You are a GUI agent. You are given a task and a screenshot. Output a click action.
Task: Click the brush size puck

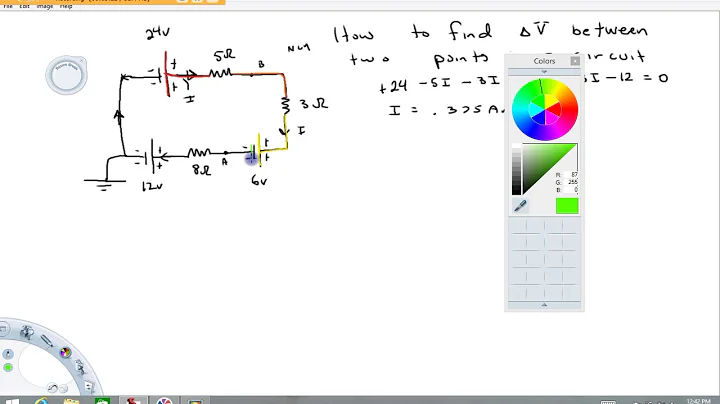(x=66, y=75)
